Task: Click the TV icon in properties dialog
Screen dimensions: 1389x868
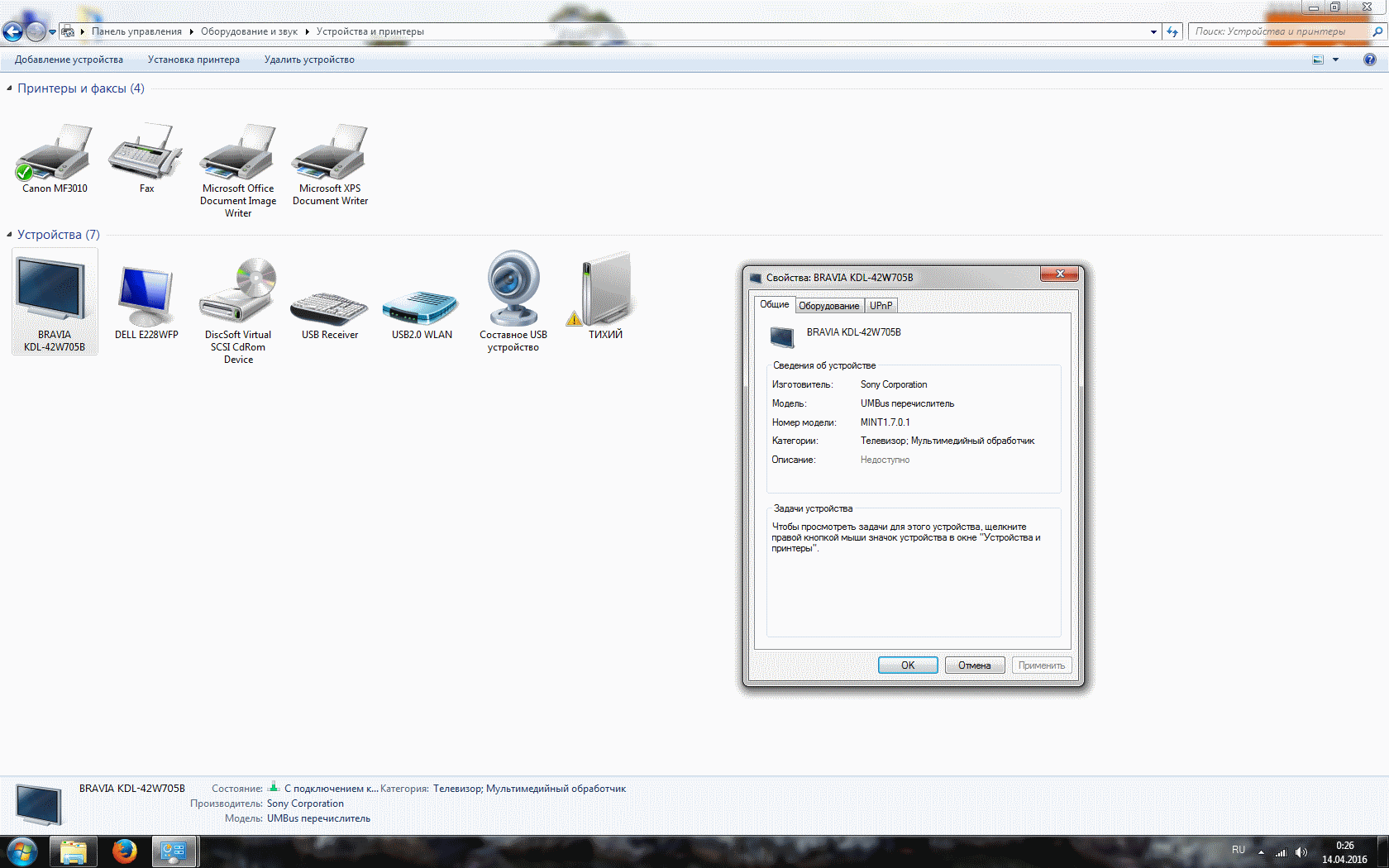Action: tap(782, 336)
